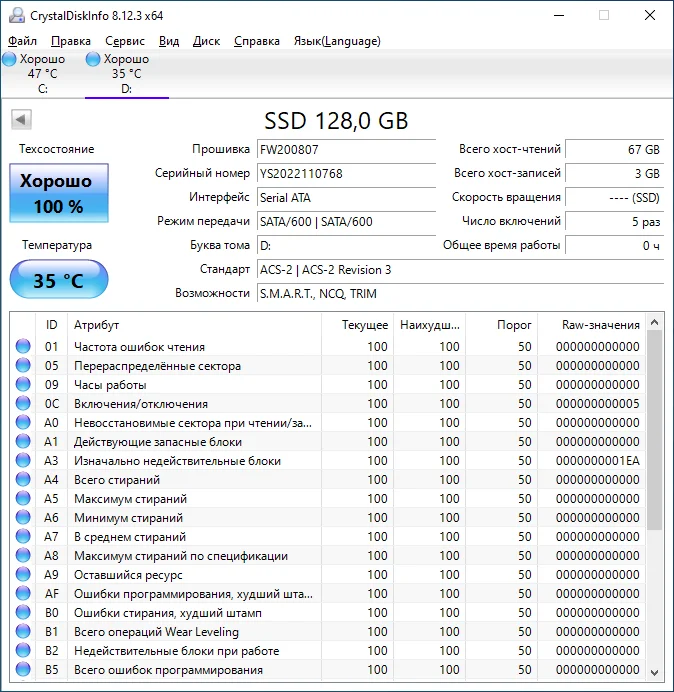This screenshot has height=692, width=674.
Task: Open the Файл menu
Action: [22, 41]
